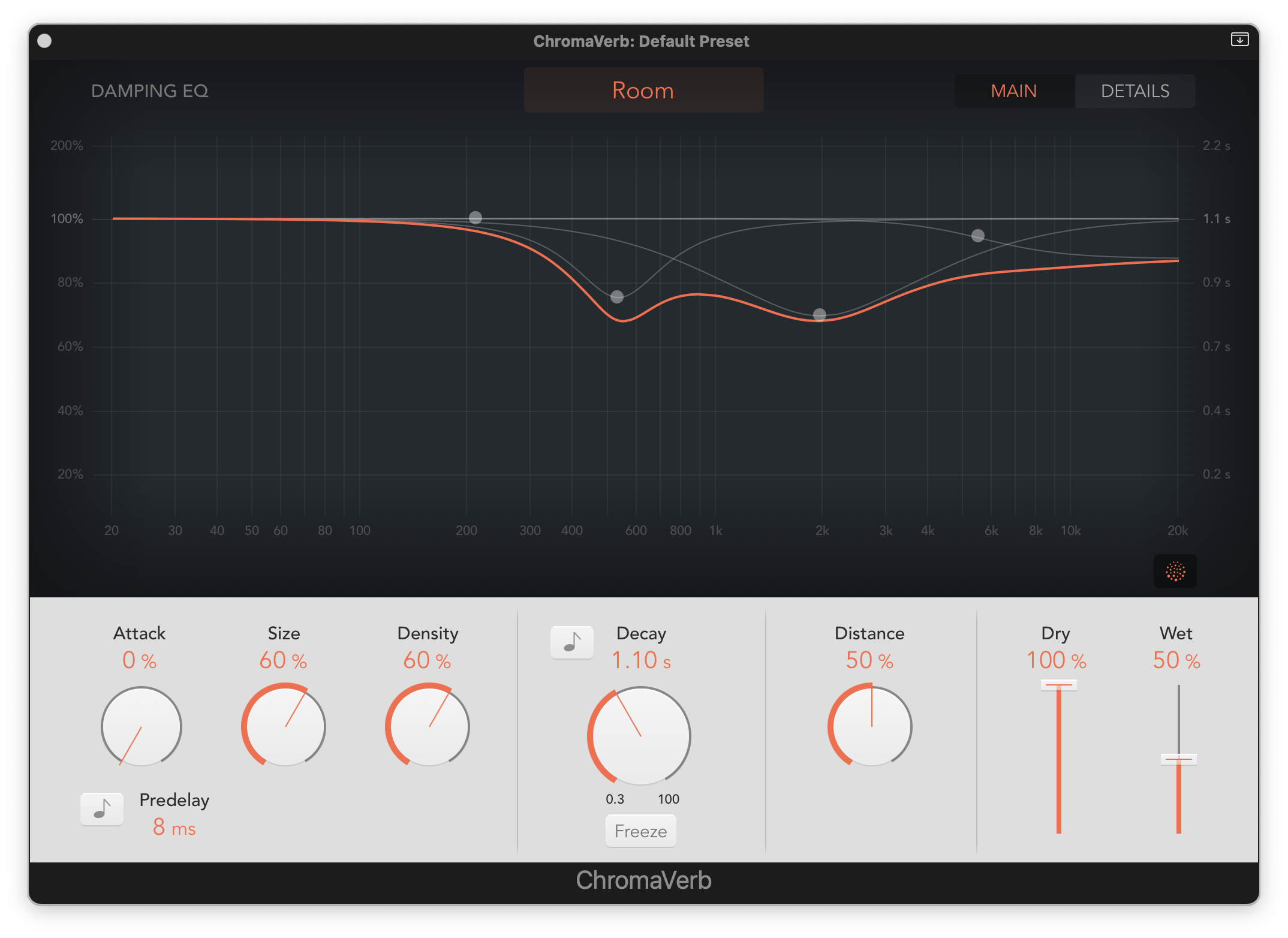The image size is (1288, 938).
Task: Click the DAMPING EQ label
Action: click(150, 91)
